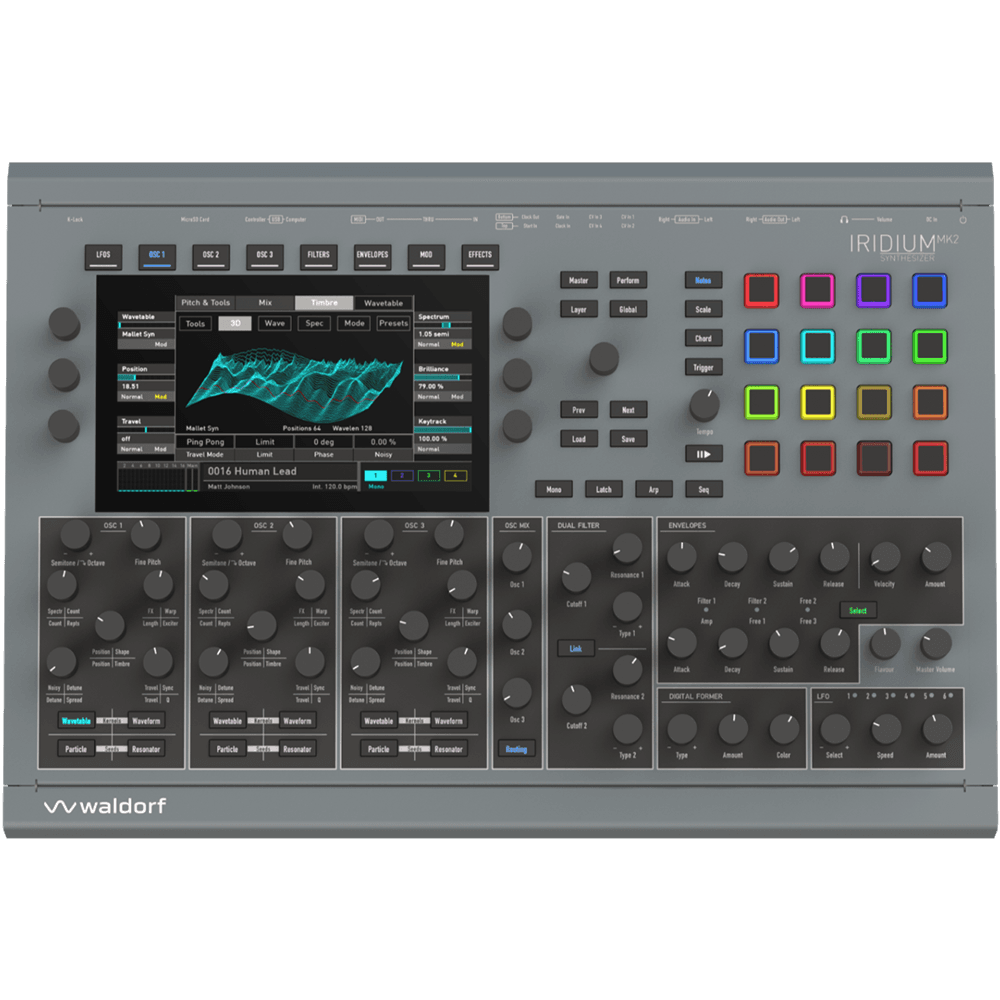This screenshot has height=1000, width=1000.
Task: Click the Tempo knob
Action: coord(704,404)
